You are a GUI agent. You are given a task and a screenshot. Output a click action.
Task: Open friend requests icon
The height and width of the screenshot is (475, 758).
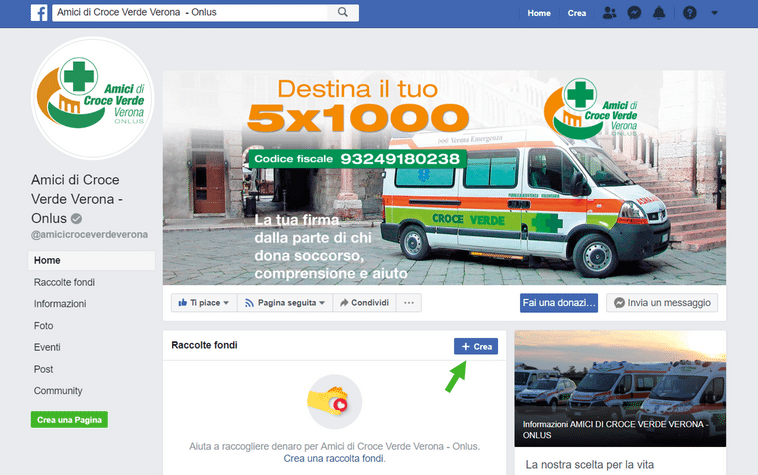click(x=610, y=13)
